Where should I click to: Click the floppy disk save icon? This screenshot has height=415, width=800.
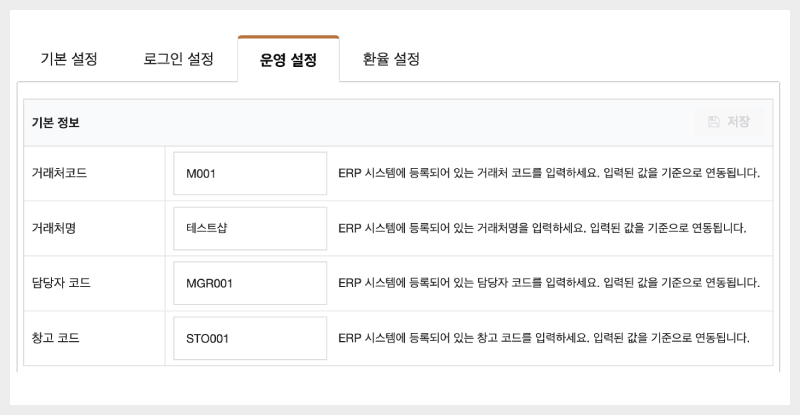point(714,122)
